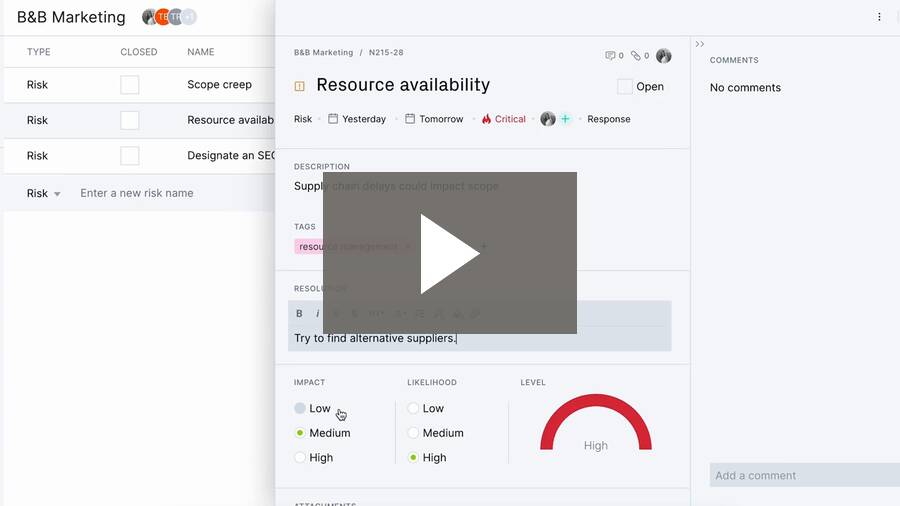Open the Resource availab risk row
Screen dimensions: 900x506
pyautogui.click(x=230, y=120)
